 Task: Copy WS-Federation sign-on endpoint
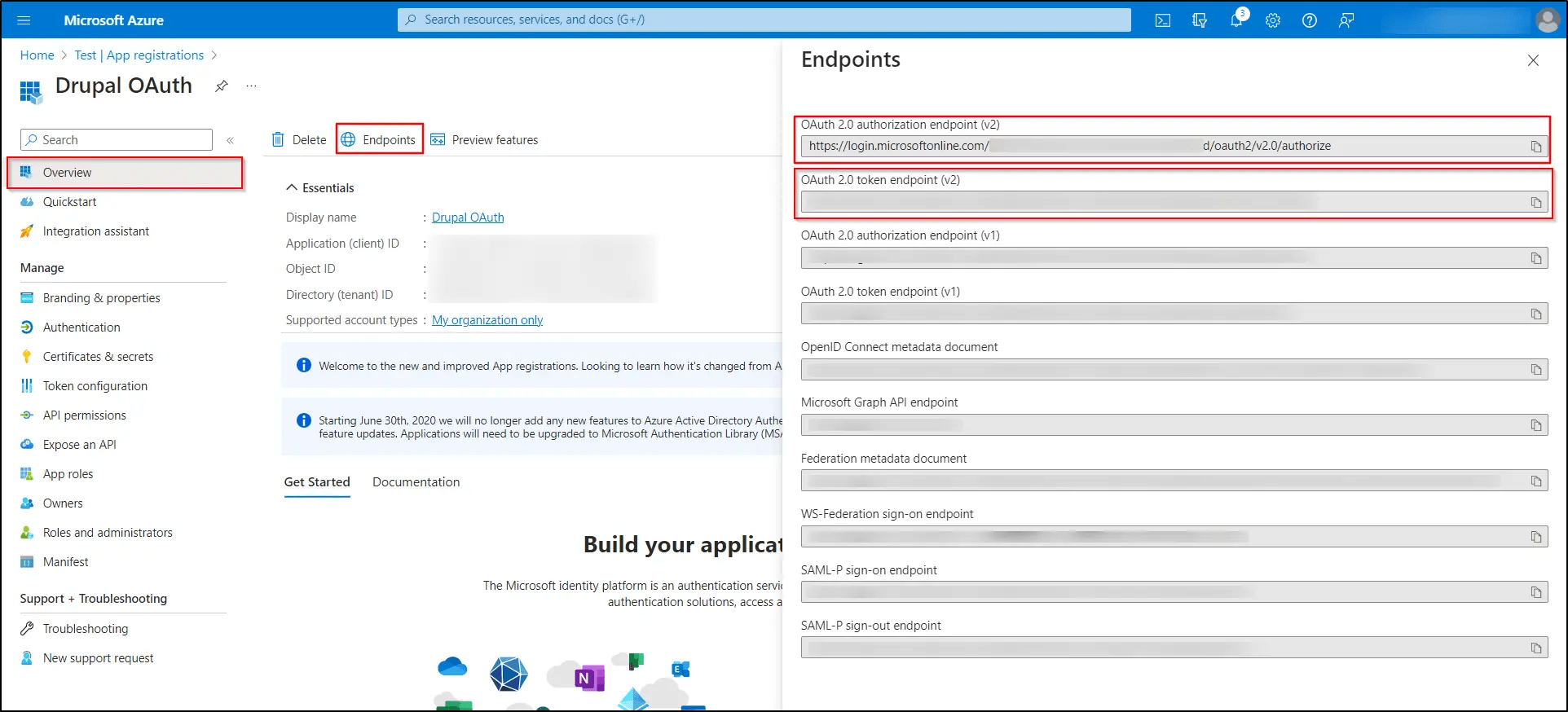[x=1536, y=537]
